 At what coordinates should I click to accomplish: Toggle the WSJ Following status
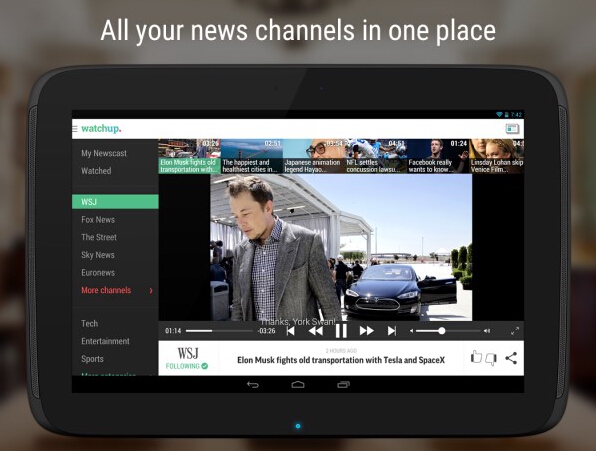(x=187, y=366)
